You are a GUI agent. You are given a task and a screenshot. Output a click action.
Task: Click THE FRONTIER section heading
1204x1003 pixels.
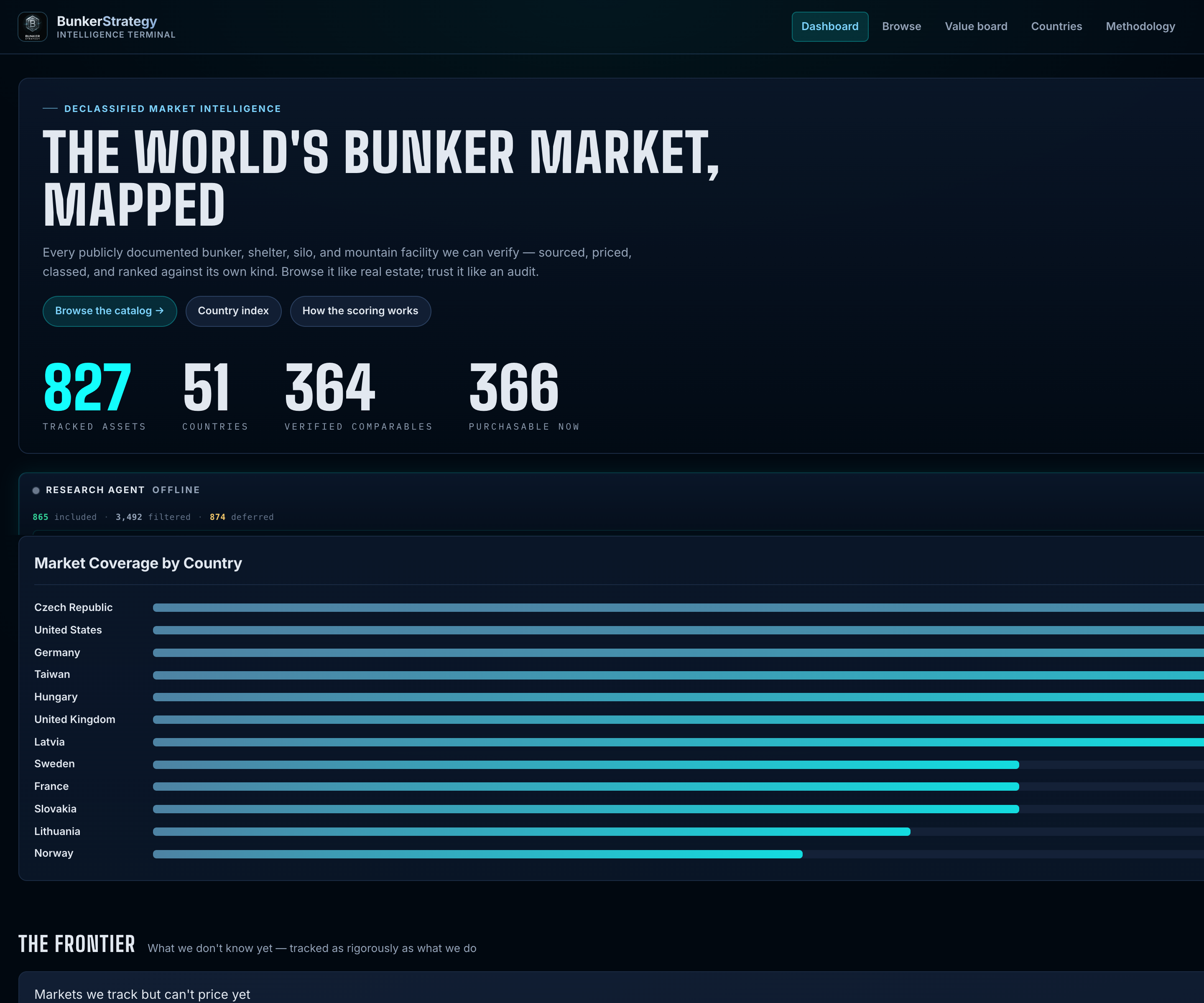pos(77,944)
